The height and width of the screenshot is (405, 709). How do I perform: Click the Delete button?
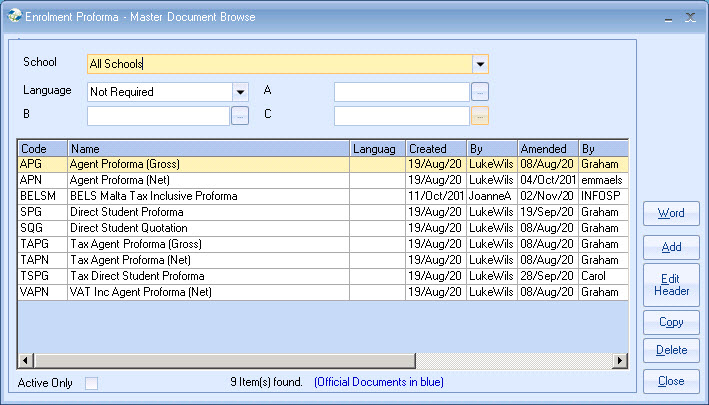point(671,351)
